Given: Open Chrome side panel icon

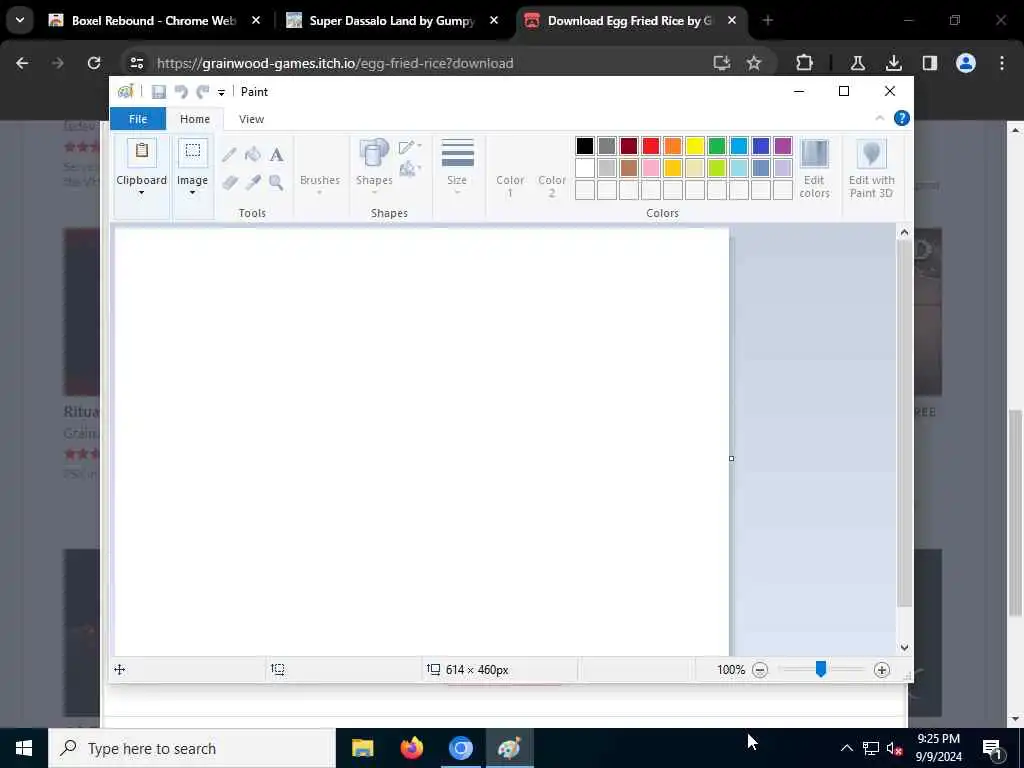Looking at the screenshot, I should tap(930, 63).
